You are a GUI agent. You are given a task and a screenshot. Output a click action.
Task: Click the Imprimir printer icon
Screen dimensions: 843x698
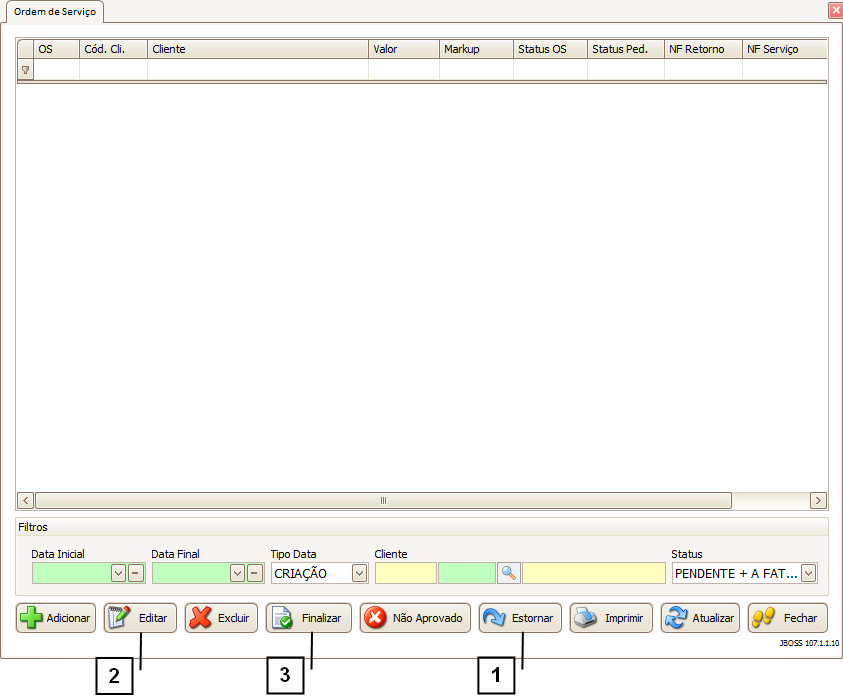(586, 618)
